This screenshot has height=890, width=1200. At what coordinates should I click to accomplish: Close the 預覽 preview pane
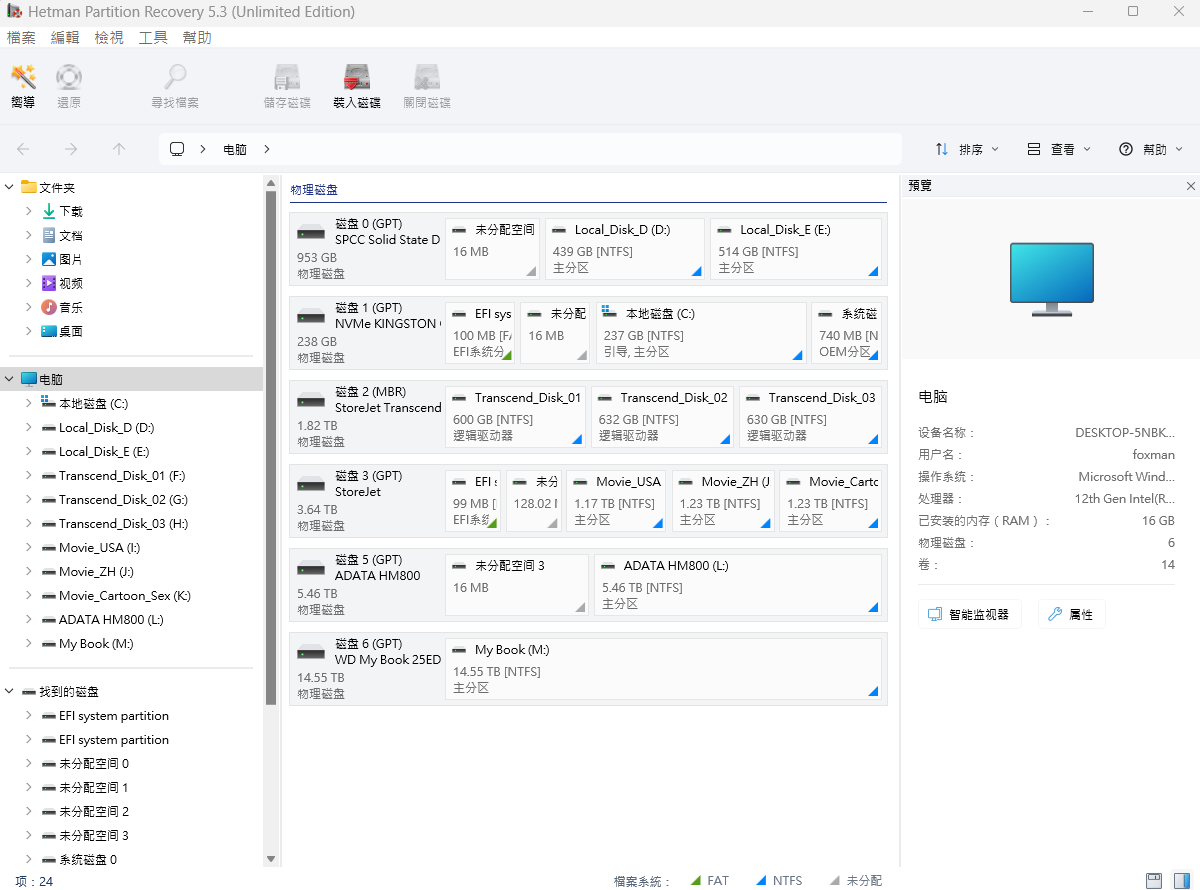1191,186
